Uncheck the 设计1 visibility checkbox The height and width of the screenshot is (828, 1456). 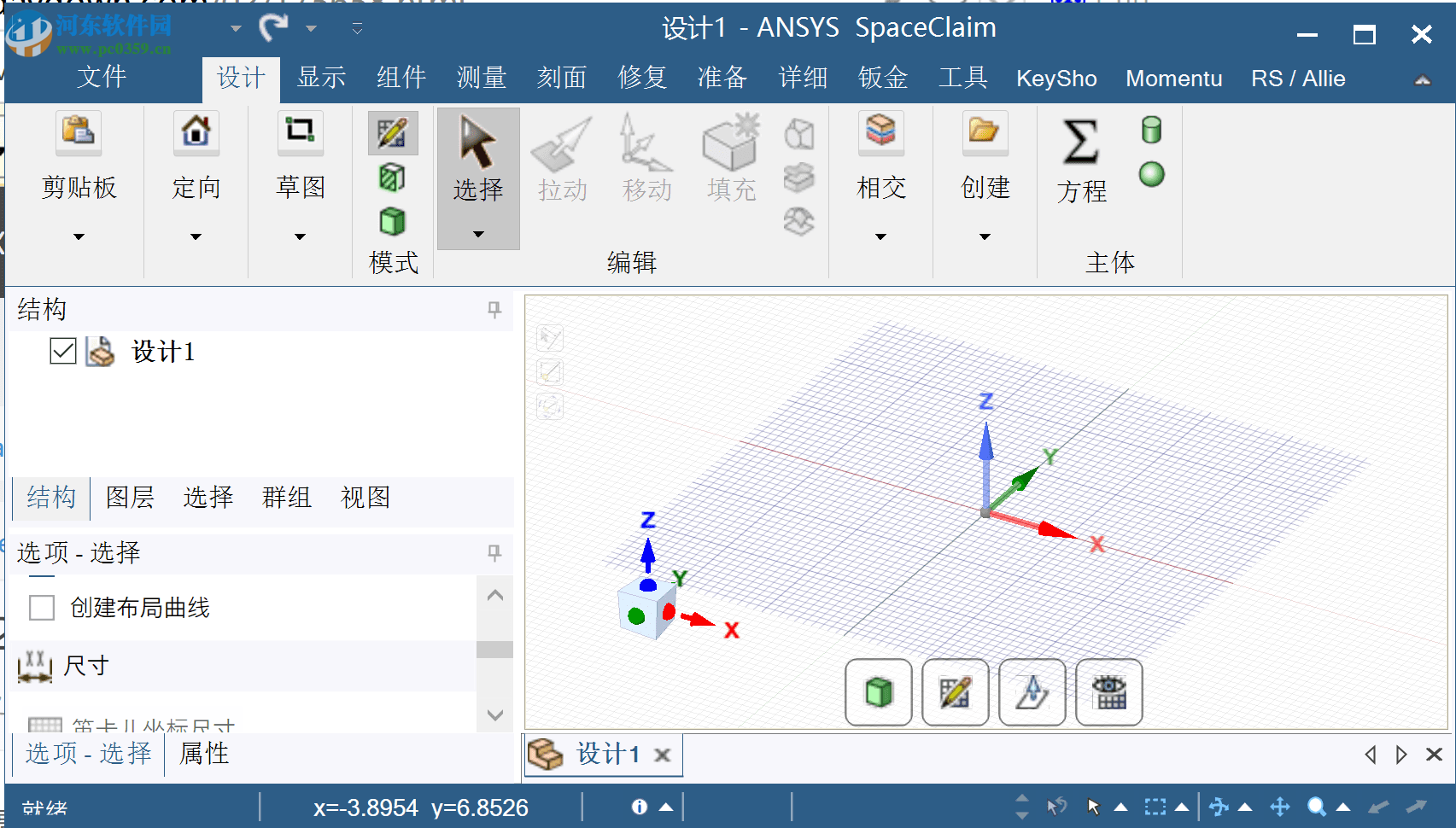point(63,351)
